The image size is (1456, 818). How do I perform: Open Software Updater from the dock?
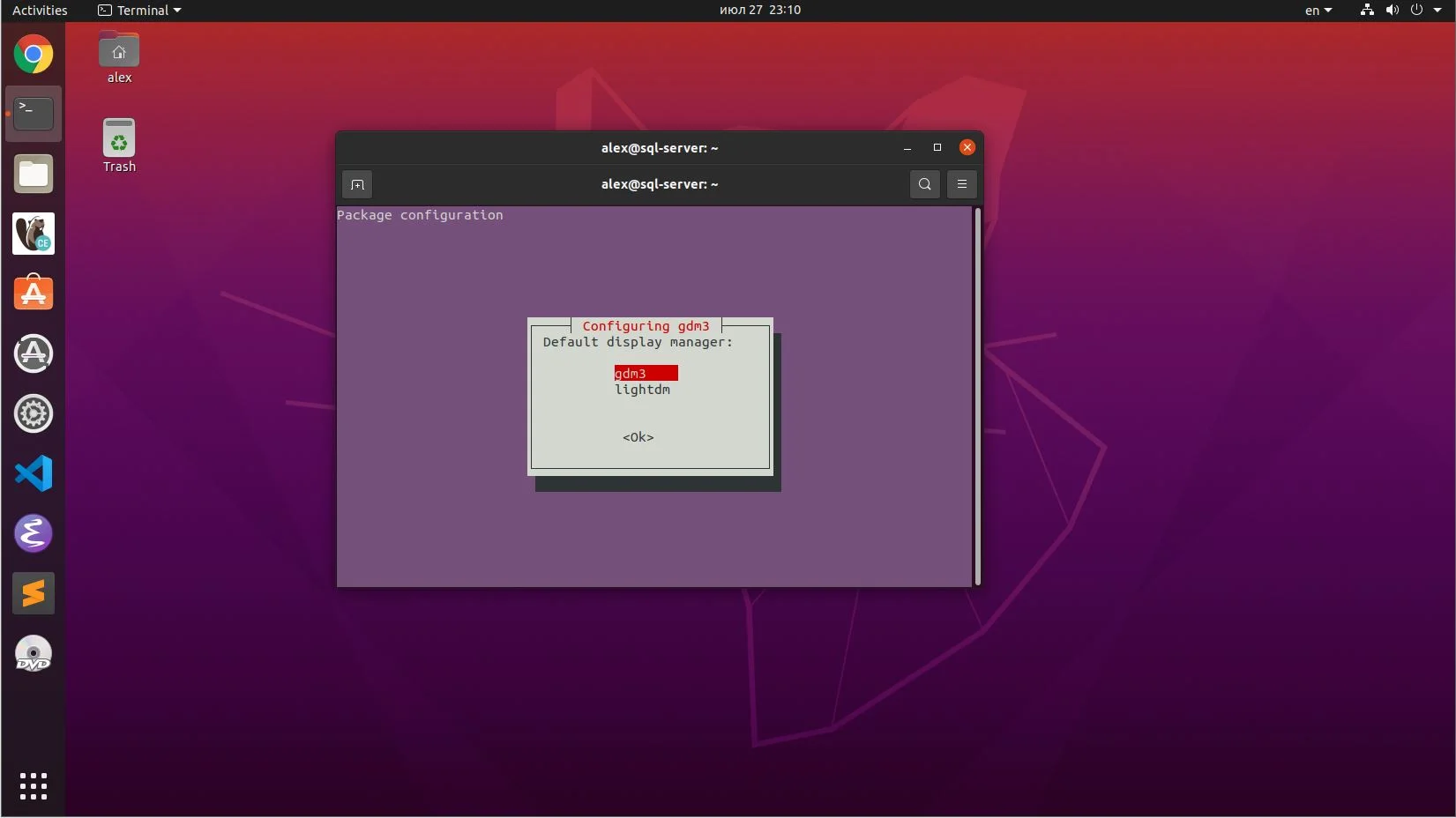click(x=34, y=353)
